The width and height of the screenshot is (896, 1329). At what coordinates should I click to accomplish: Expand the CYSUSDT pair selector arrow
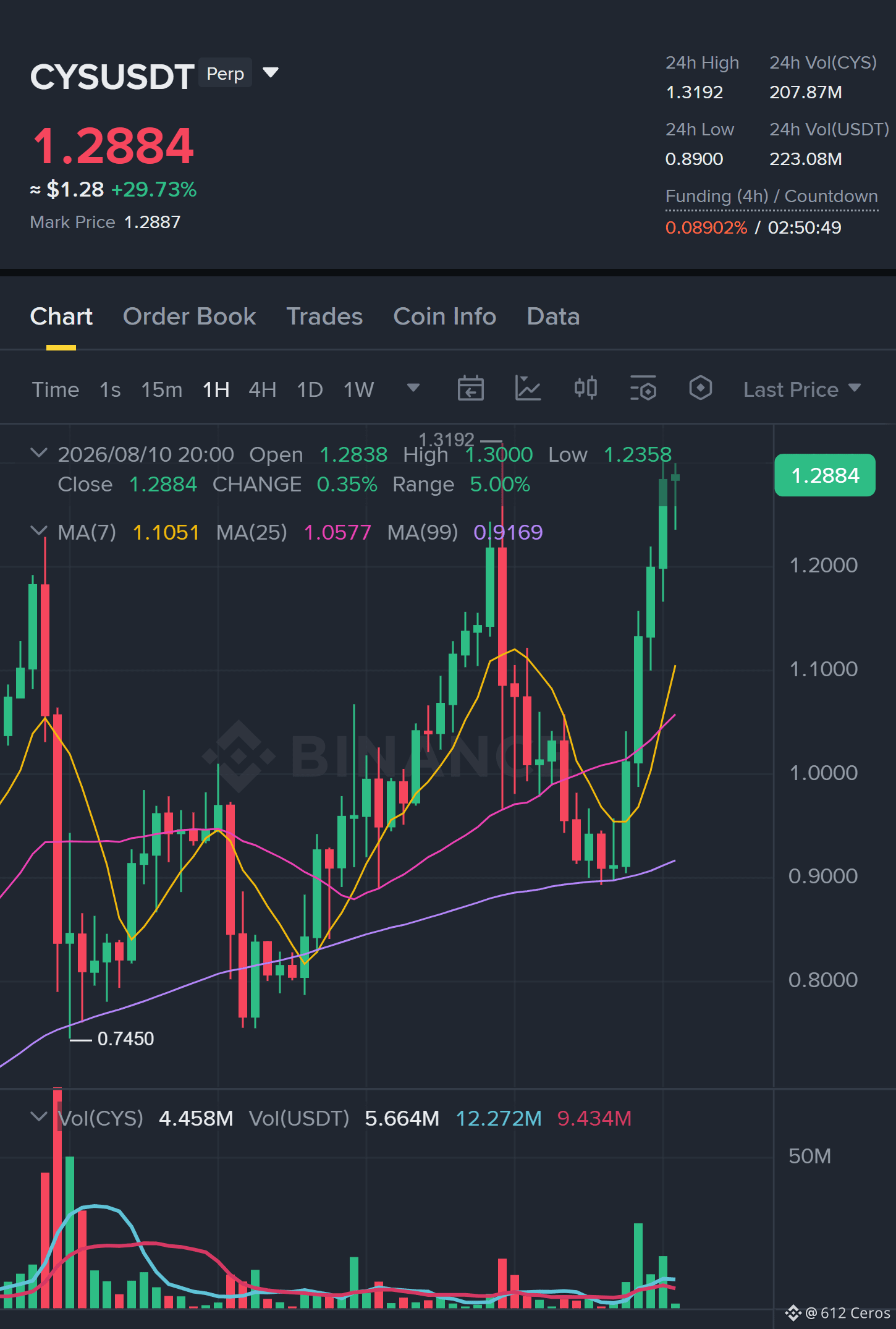271,73
